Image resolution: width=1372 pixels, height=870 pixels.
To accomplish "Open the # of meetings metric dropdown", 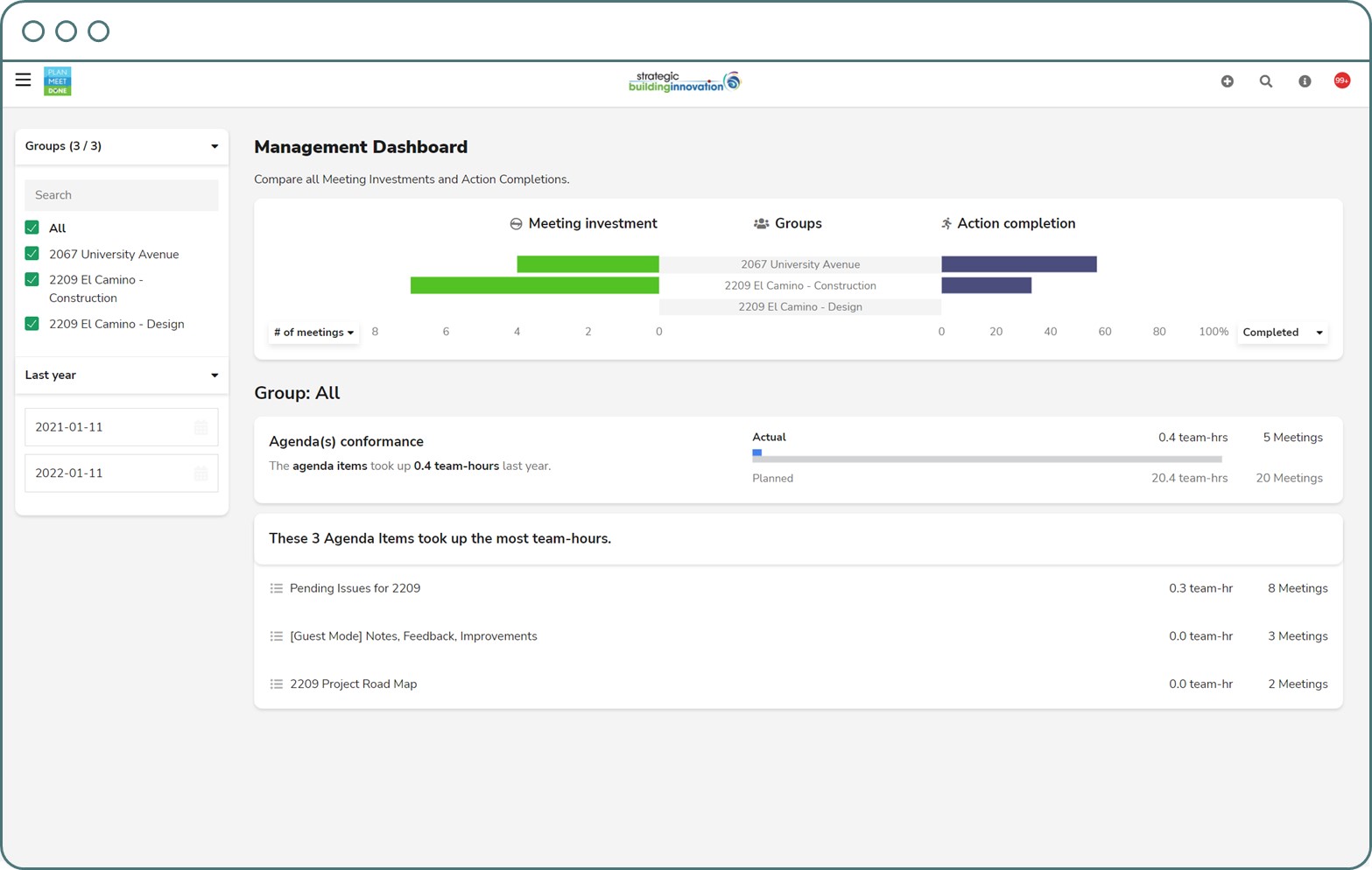I will pos(313,333).
